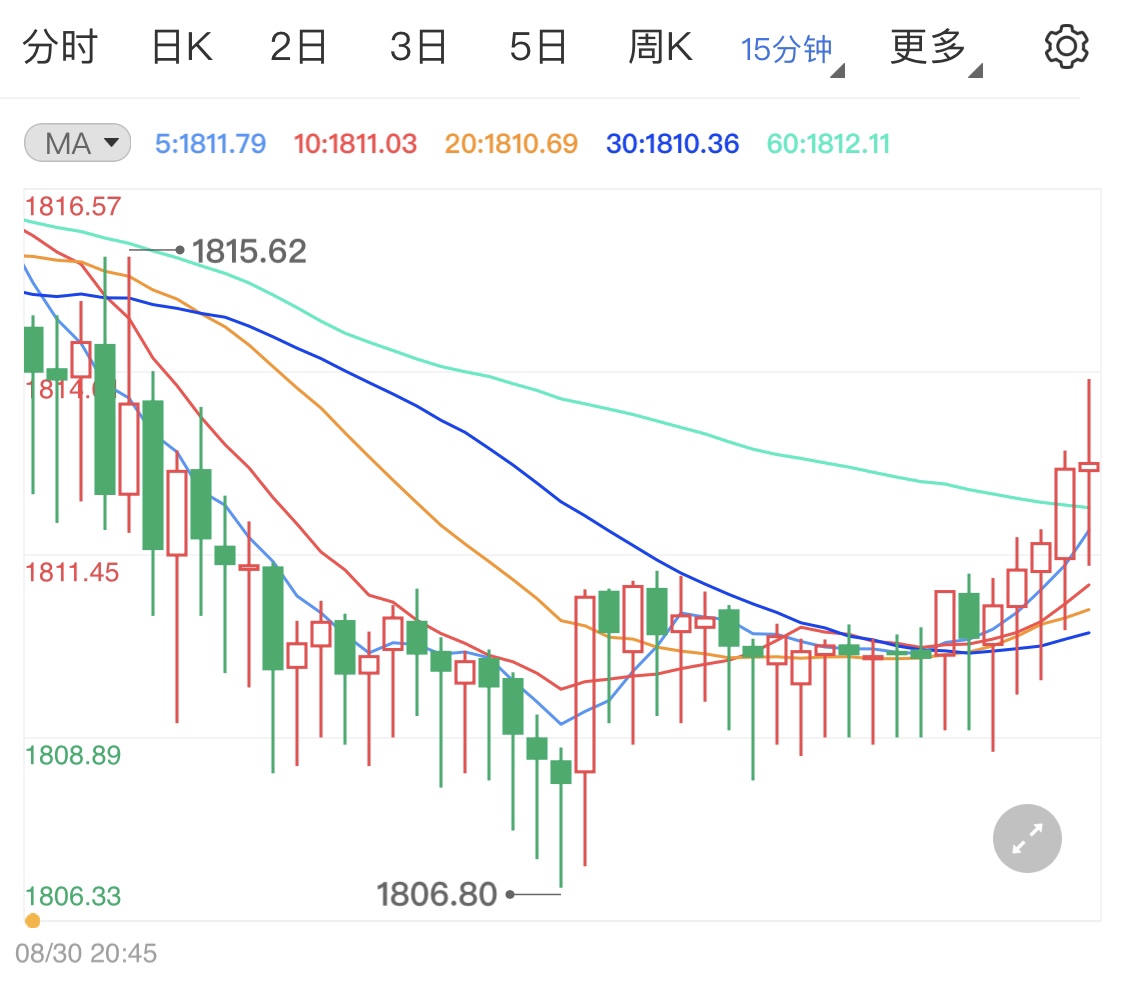Viewport: 1125px width, 988px height.
Task: Open the chart settings gear icon
Action: coord(1065,47)
